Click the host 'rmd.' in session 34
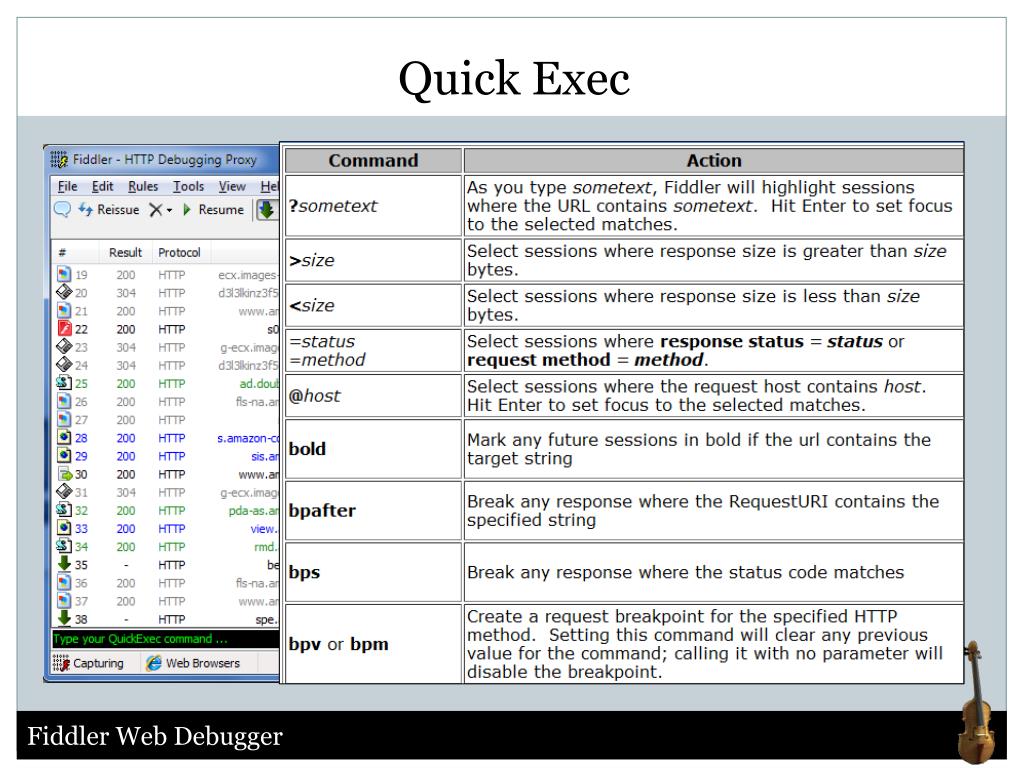The height and width of the screenshot is (768, 1024). (x=266, y=547)
